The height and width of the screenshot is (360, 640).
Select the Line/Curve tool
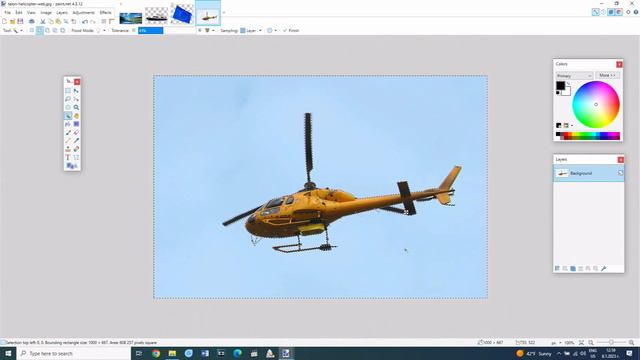76,158
